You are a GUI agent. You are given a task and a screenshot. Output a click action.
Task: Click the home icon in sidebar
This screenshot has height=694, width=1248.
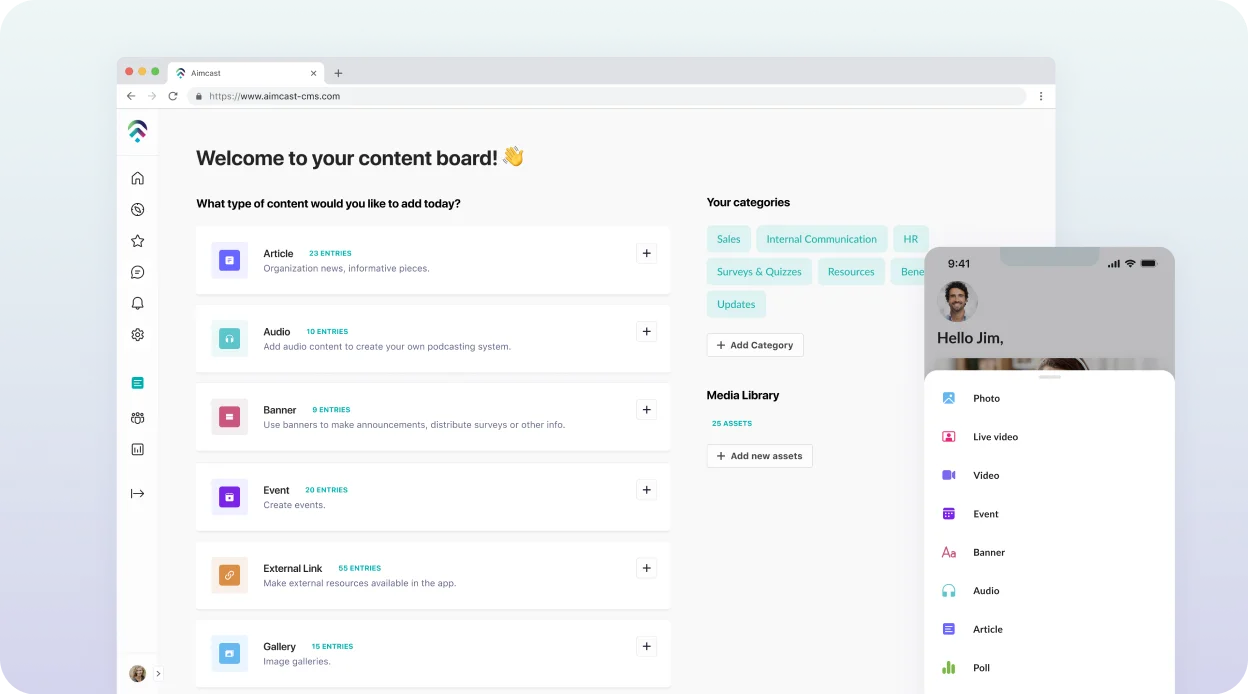pos(138,178)
